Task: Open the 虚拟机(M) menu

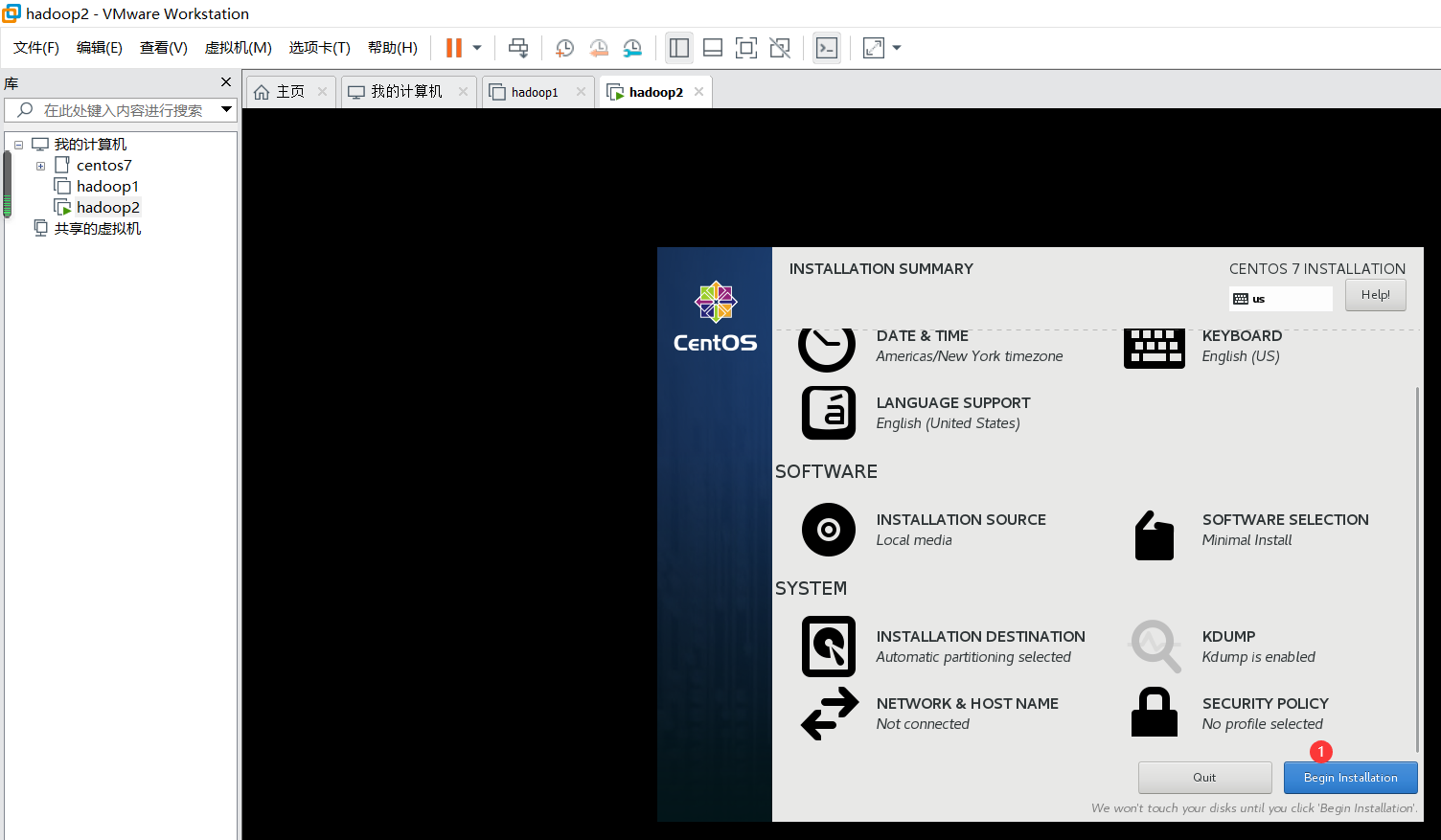Action: 239,48
